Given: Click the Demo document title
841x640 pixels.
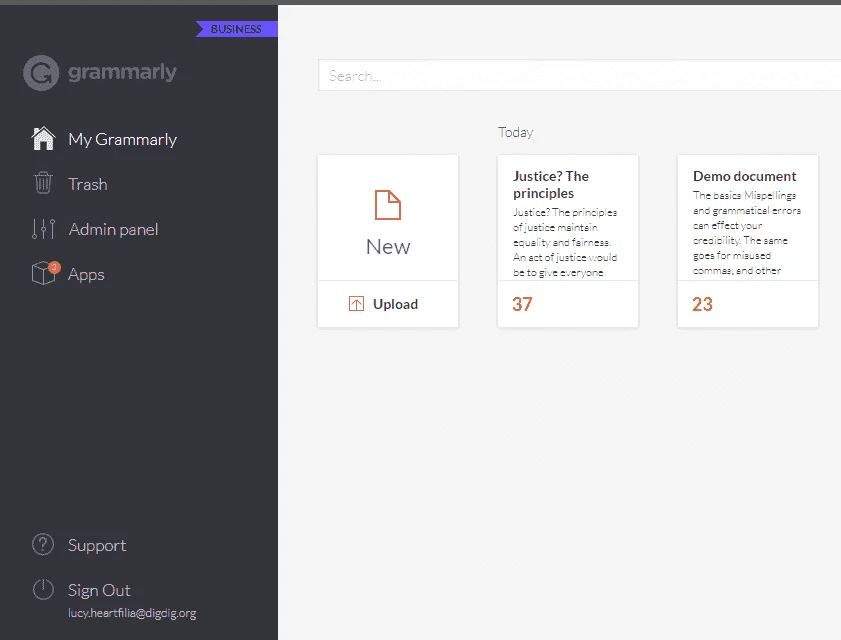Looking at the screenshot, I should point(744,176).
